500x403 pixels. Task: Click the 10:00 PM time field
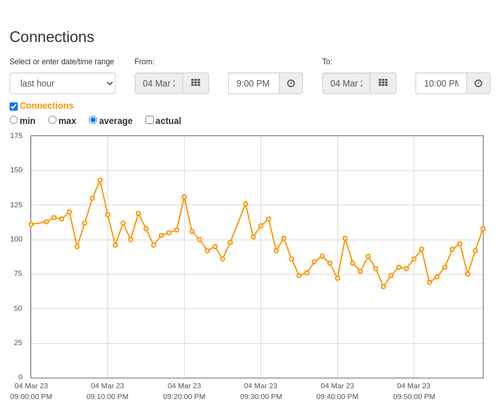[441, 83]
